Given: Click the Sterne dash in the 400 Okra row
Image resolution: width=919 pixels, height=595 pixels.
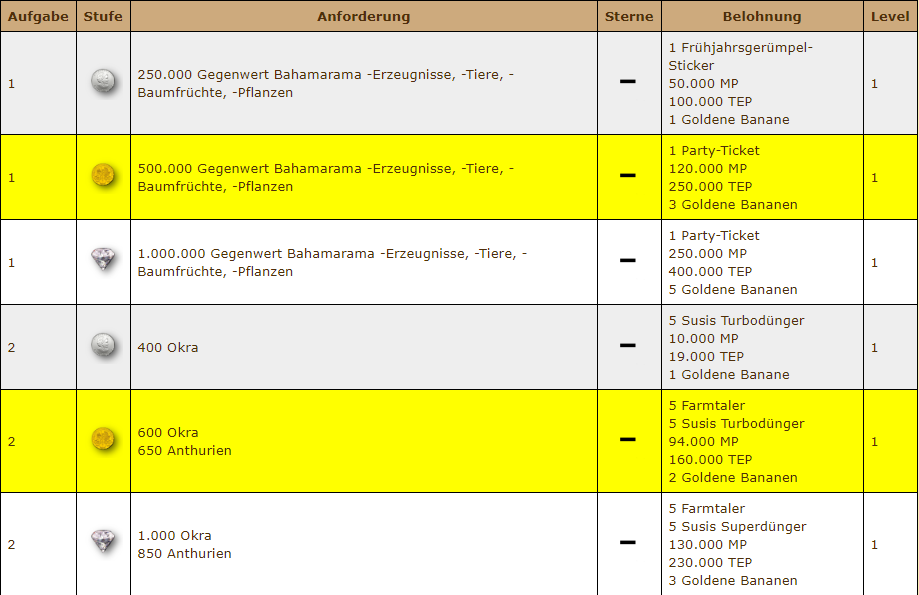Looking at the screenshot, I should 628,345.
